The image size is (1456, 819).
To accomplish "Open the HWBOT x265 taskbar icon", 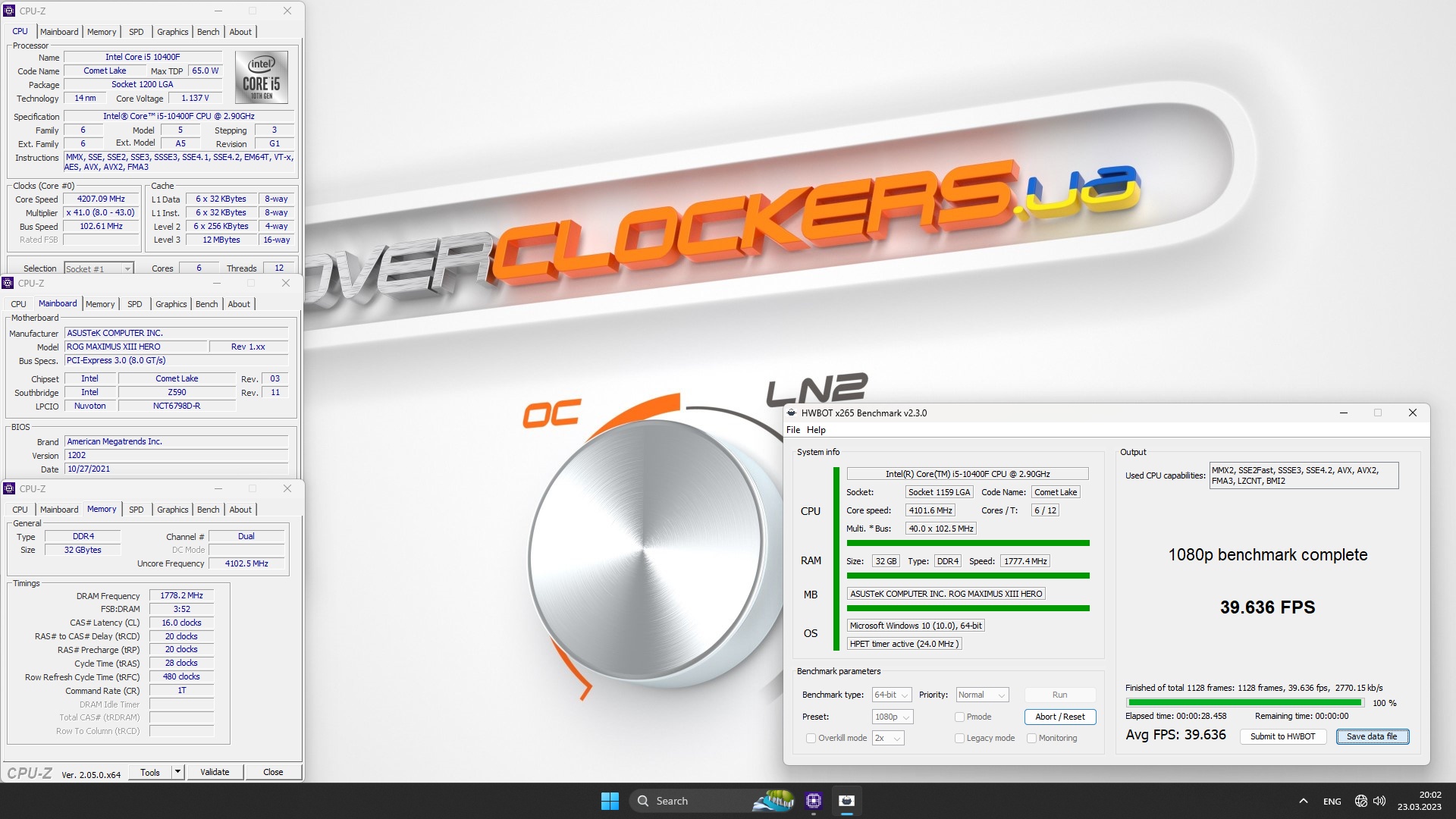I will click(847, 801).
